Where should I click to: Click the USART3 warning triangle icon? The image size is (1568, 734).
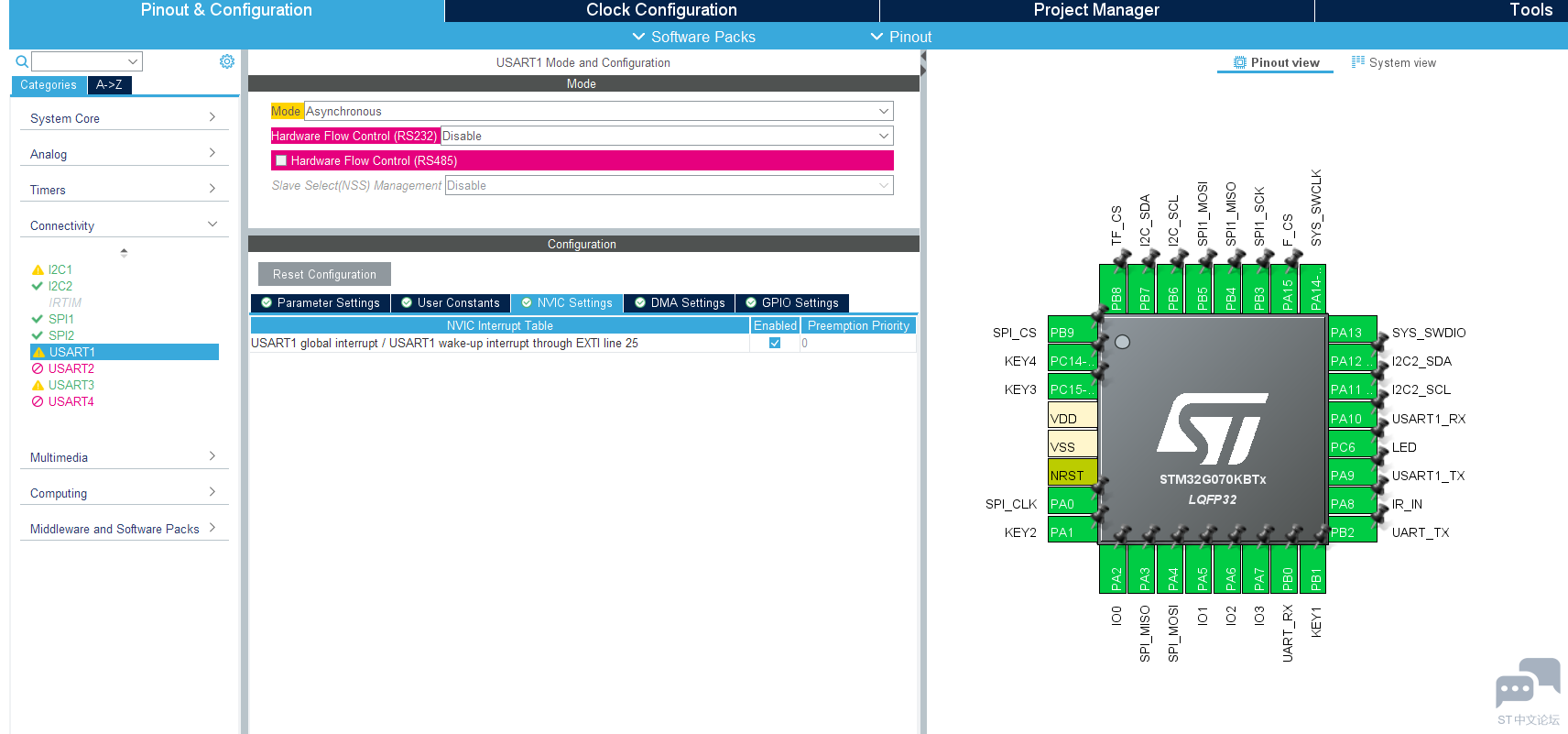coord(38,385)
